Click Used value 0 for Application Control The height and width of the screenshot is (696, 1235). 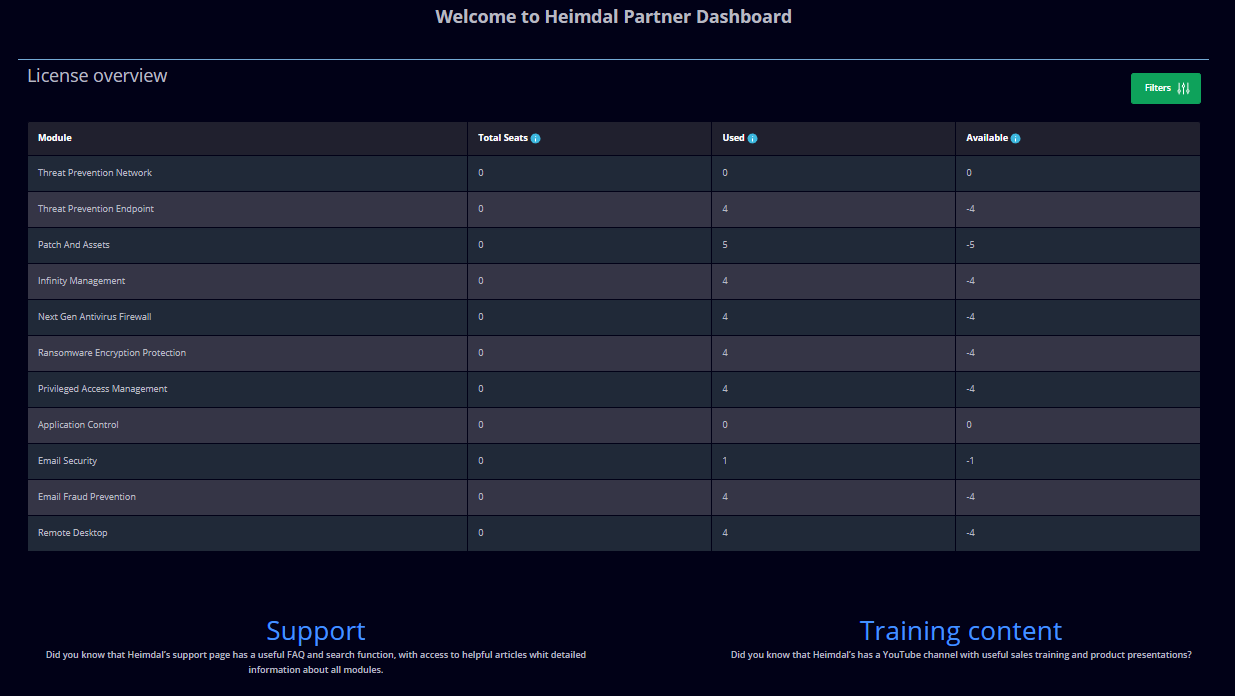(x=725, y=425)
